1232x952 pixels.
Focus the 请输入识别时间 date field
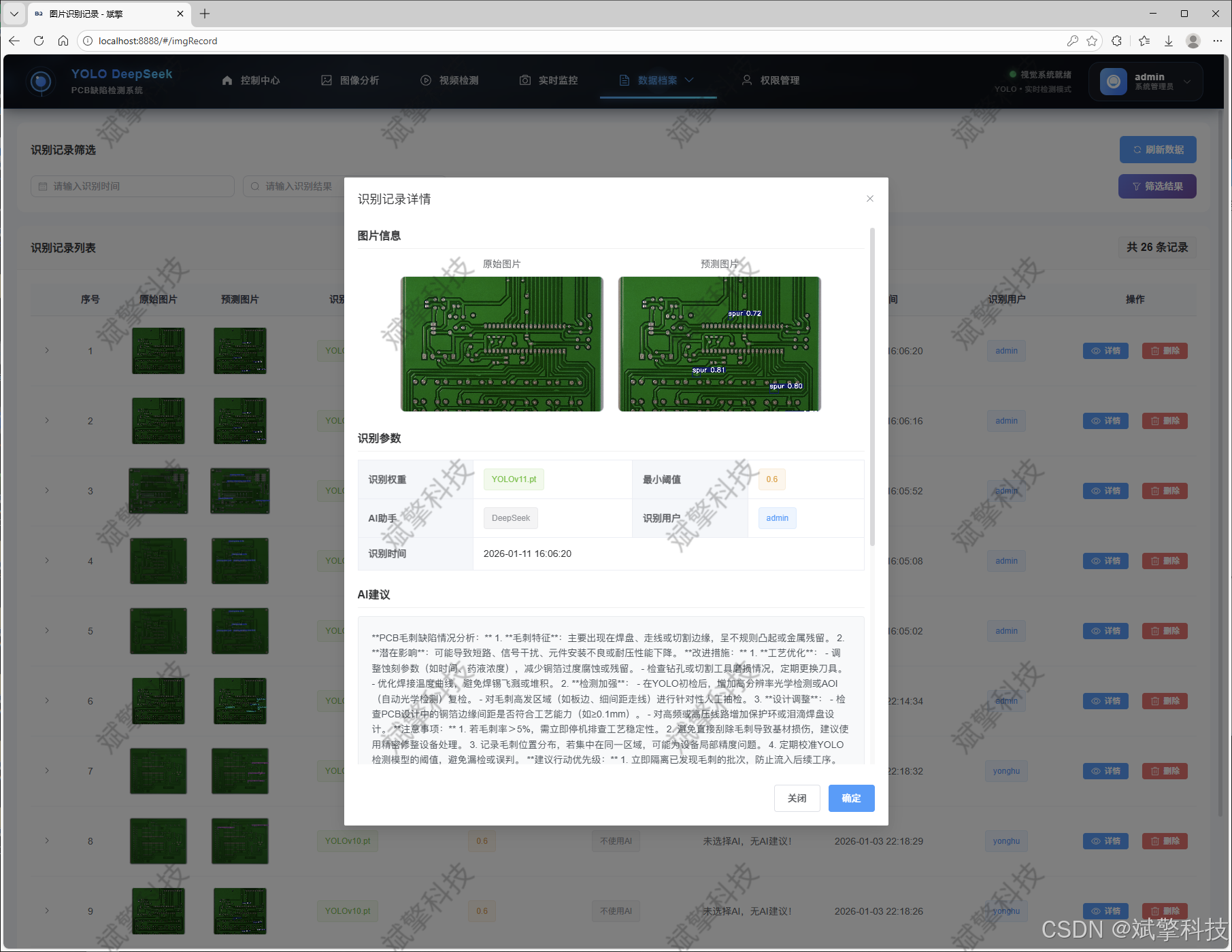[x=133, y=186]
